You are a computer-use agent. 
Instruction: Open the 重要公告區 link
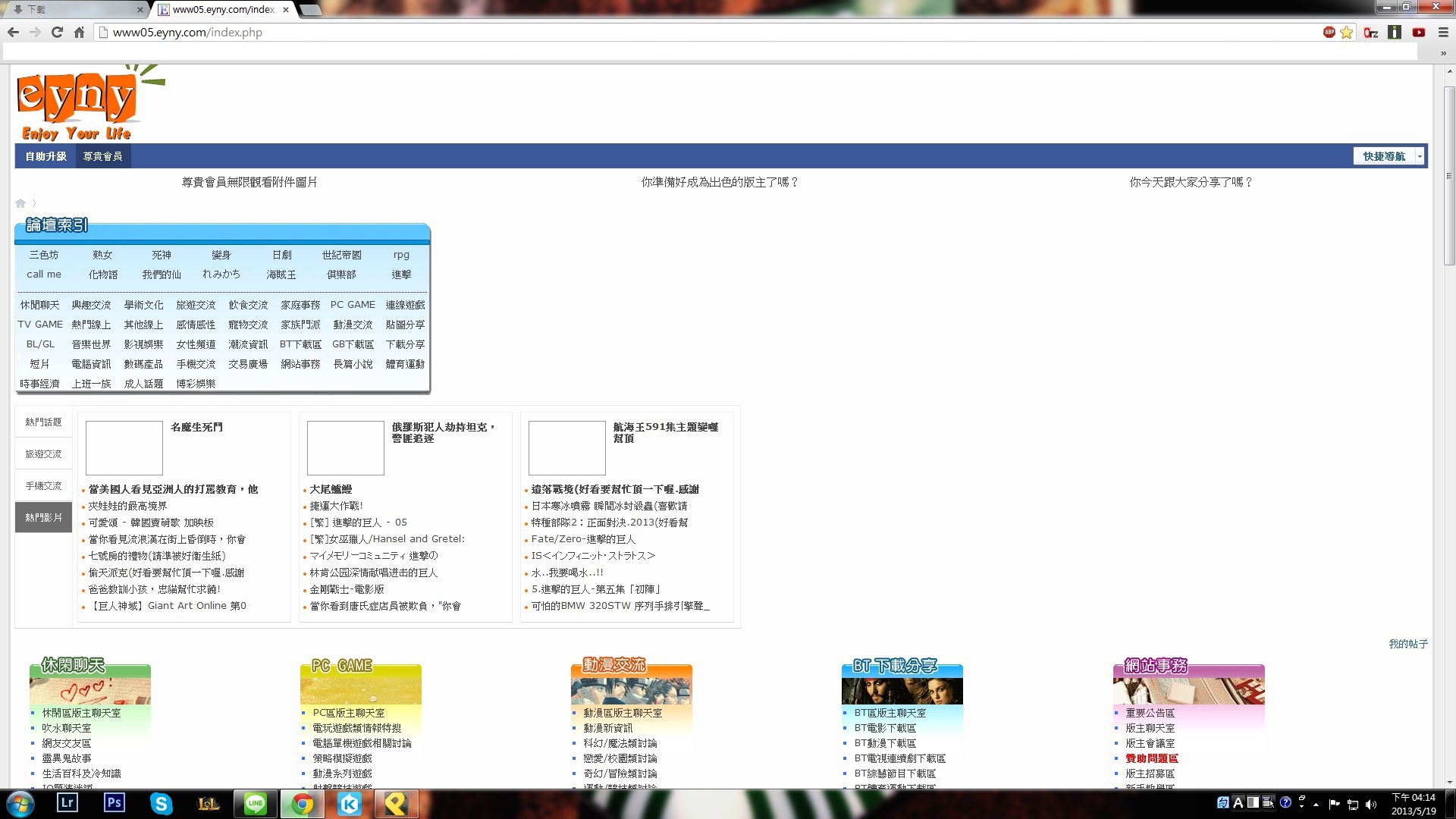coord(1150,713)
